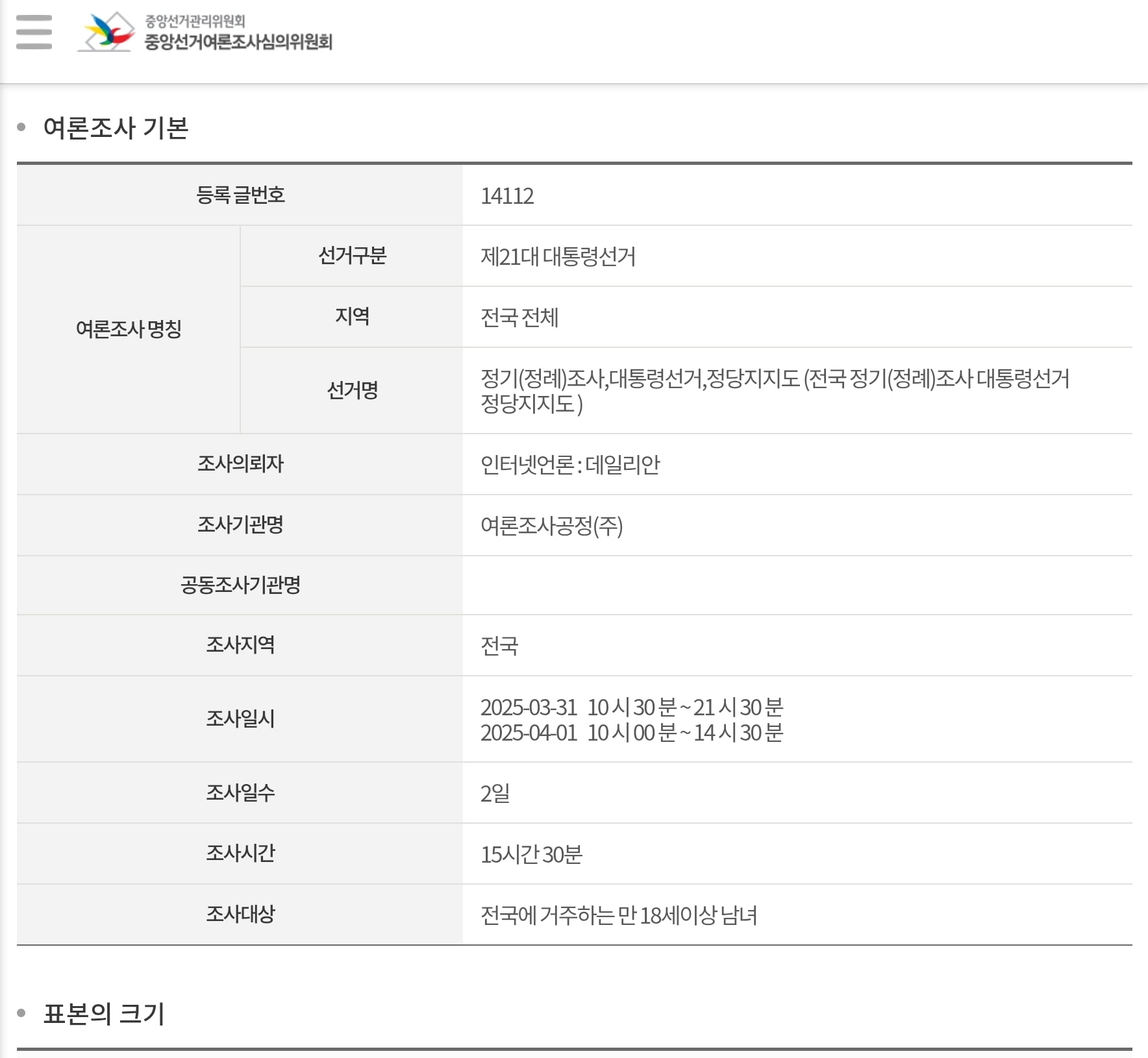Screen dimensions: 1148x1058
Task: Click the 등록 글번호 label cell
Action: (x=240, y=195)
